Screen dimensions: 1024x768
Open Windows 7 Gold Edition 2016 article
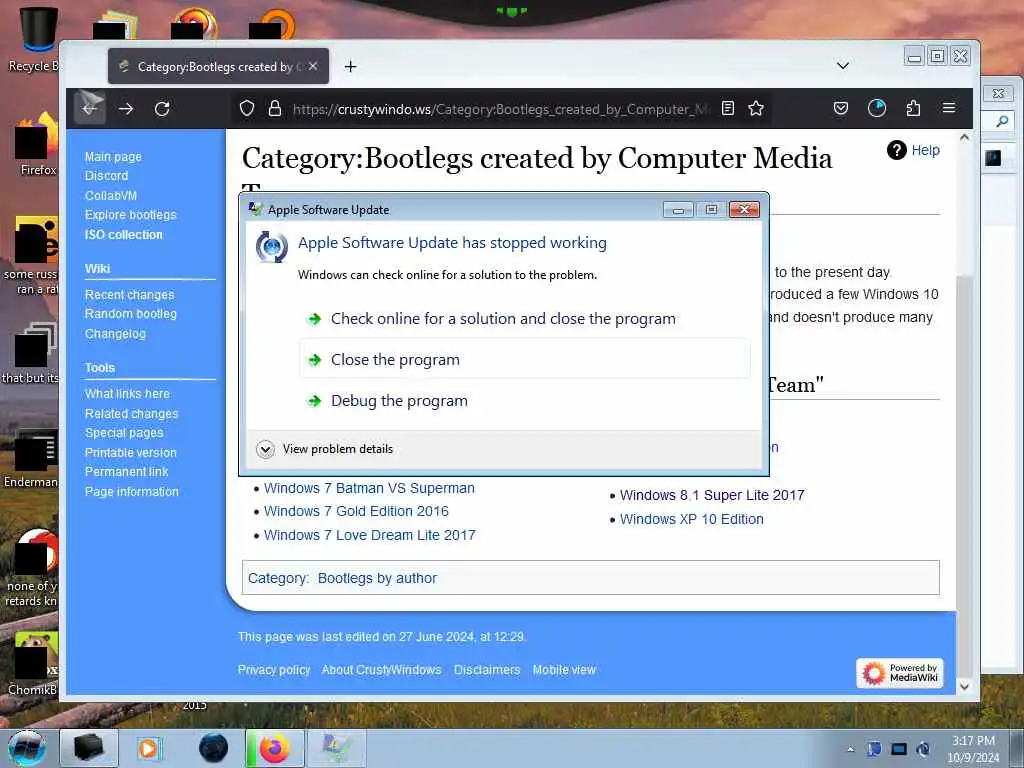(356, 511)
